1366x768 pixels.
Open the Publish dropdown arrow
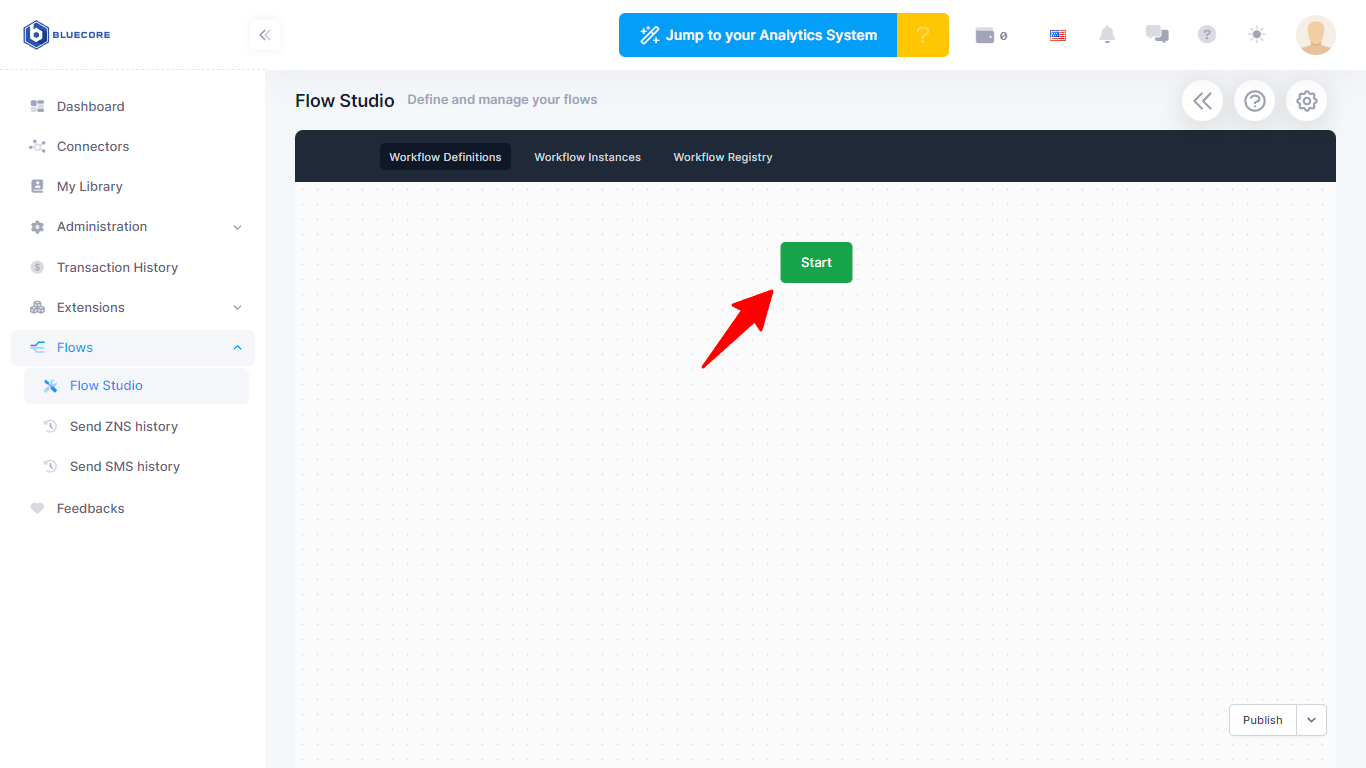(1311, 720)
